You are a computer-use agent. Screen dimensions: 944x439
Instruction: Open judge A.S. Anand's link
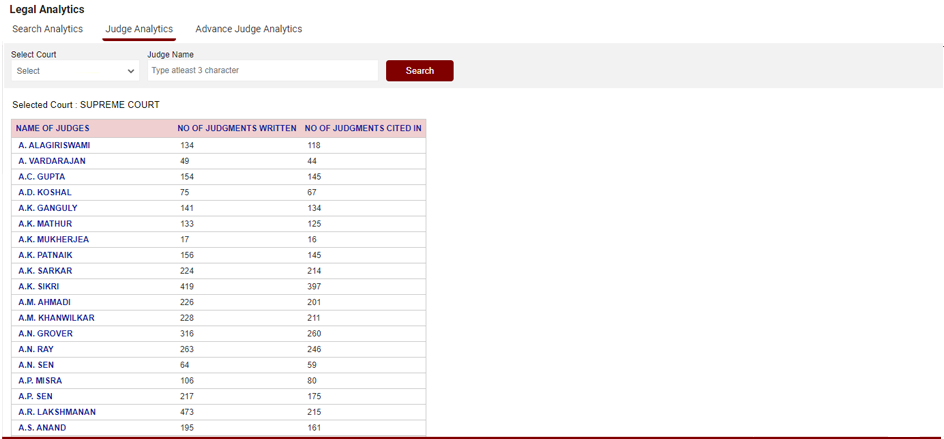pos(42,428)
